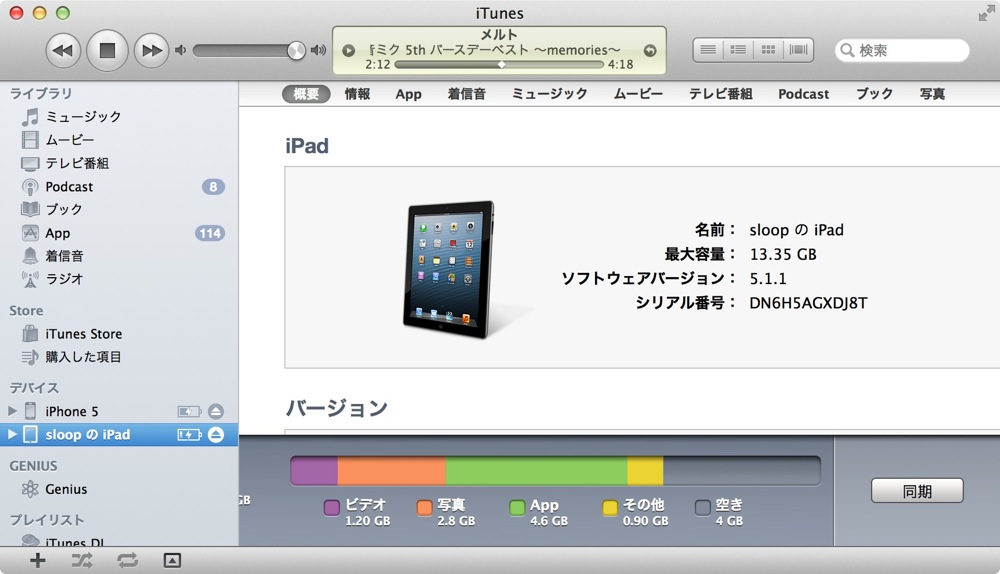This screenshot has height=574, width=1000.
Task: Toggle shuffle at the bottom bar
Action: pyautogui.click(x=82, y=561)
